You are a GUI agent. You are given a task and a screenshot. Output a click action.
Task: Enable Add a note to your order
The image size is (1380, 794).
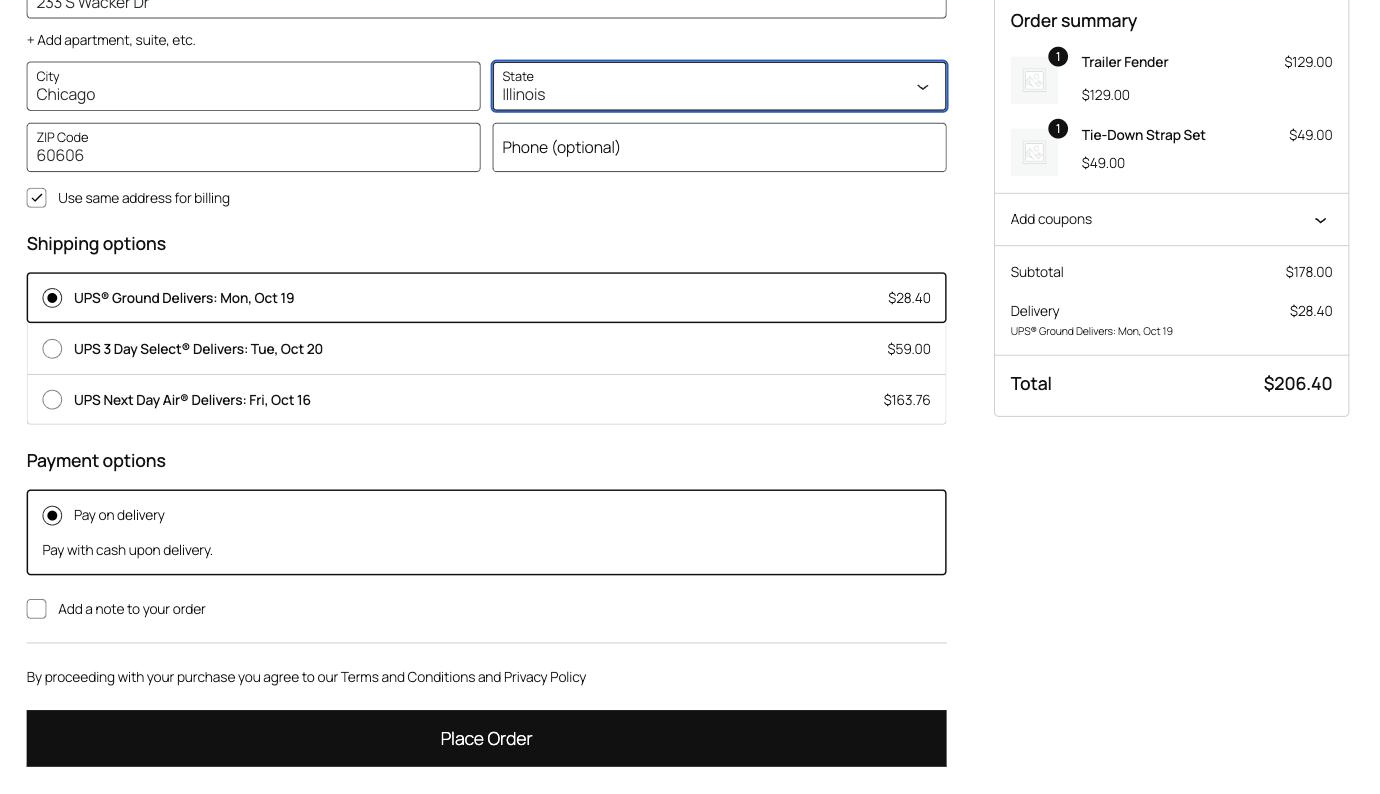[37, 609]
